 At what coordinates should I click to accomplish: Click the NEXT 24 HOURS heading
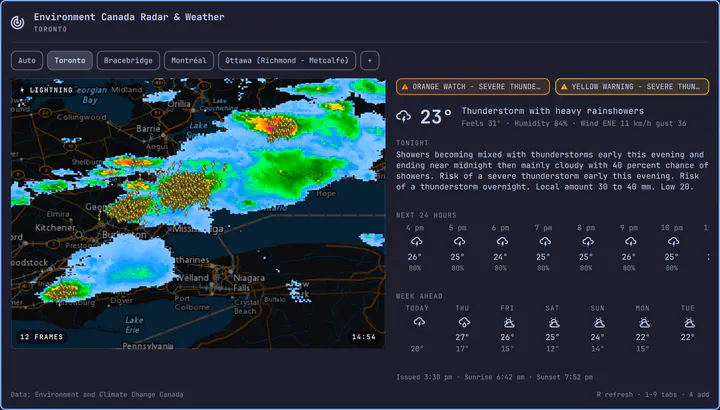(427, 215)
